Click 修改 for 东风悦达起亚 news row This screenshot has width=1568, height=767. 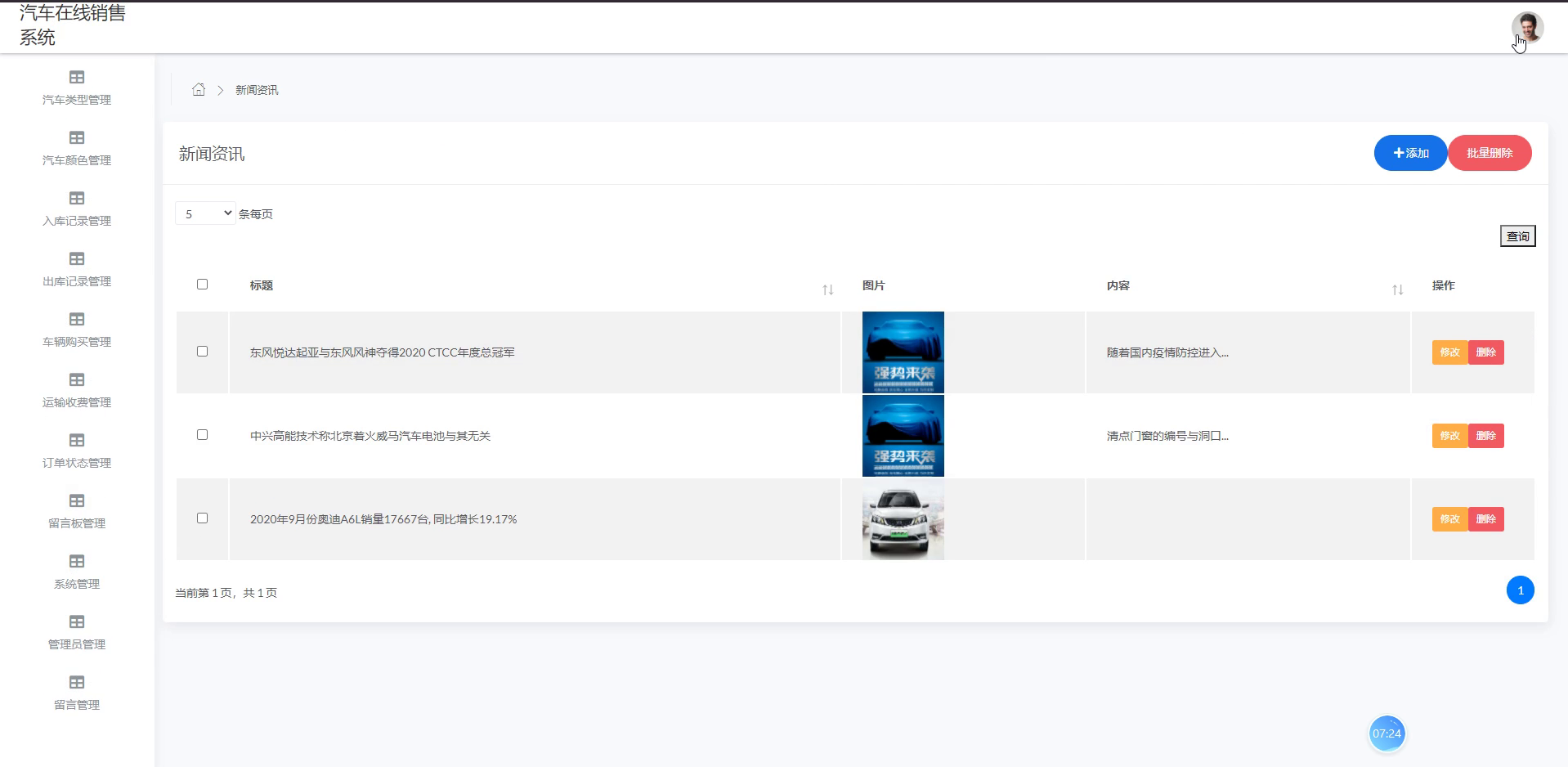click(x=1449, y=352)
